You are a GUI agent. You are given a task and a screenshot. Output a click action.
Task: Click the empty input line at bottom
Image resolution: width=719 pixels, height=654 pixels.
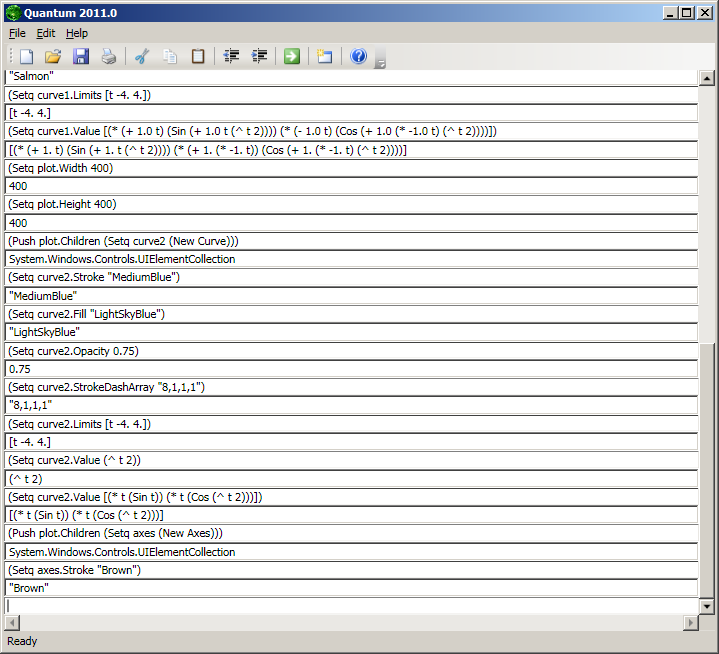point(351,606)
